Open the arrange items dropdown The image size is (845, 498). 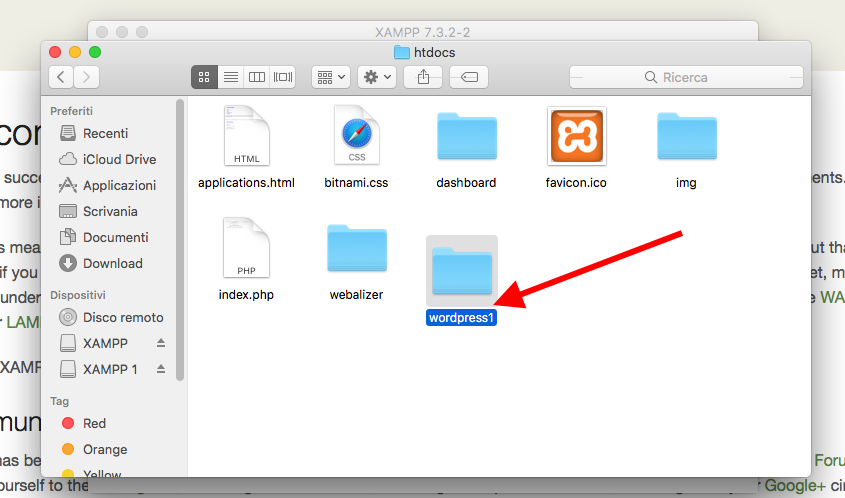(x=331, y=77)
